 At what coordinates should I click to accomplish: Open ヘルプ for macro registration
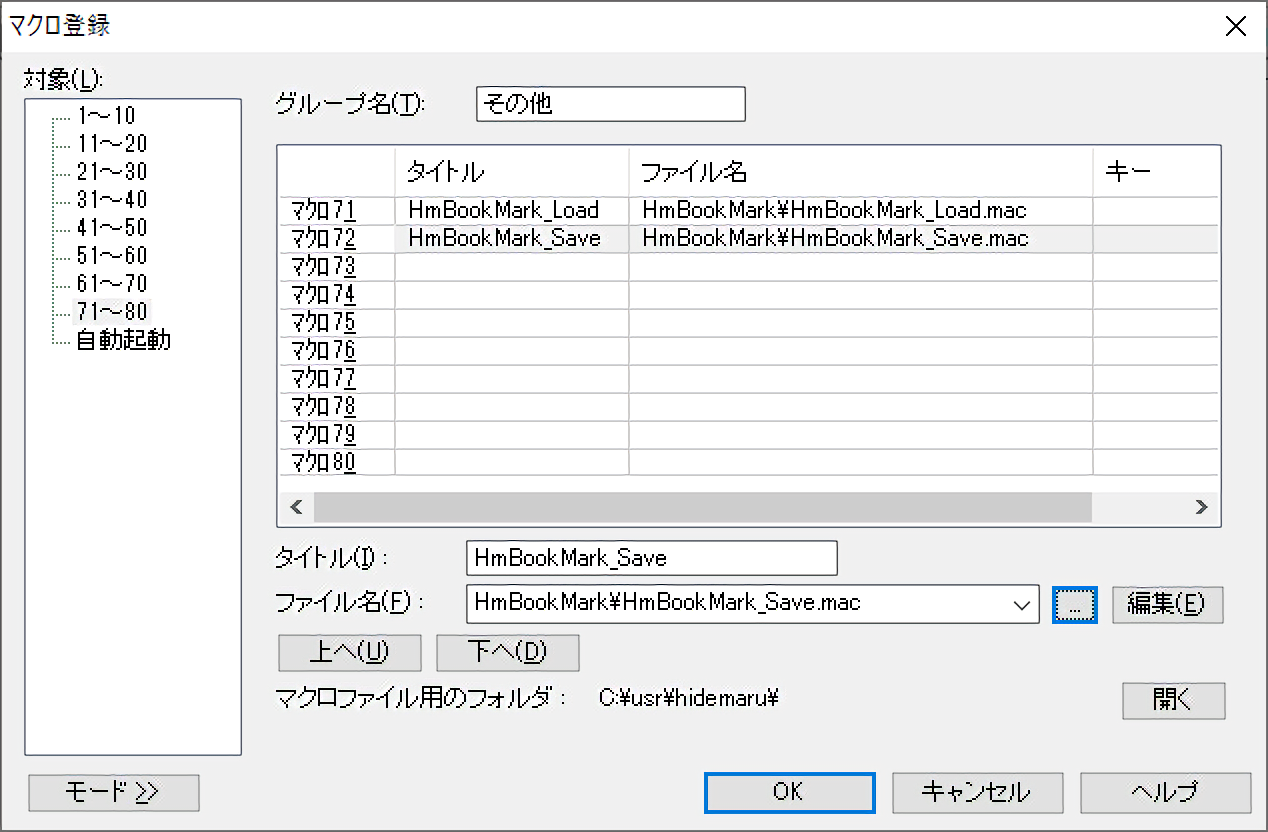pyautogui.click(x=1165, y=792)
